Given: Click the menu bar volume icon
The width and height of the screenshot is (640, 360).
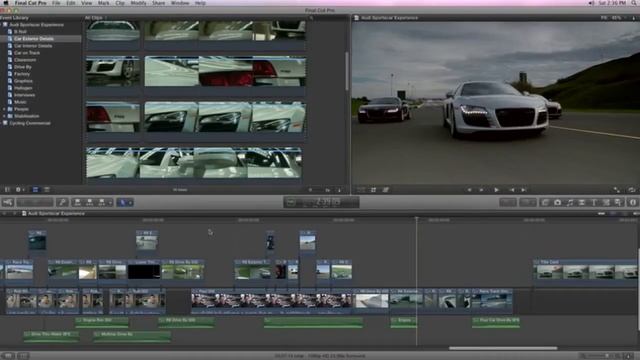Looking at the screenshot, I should 591,3.
